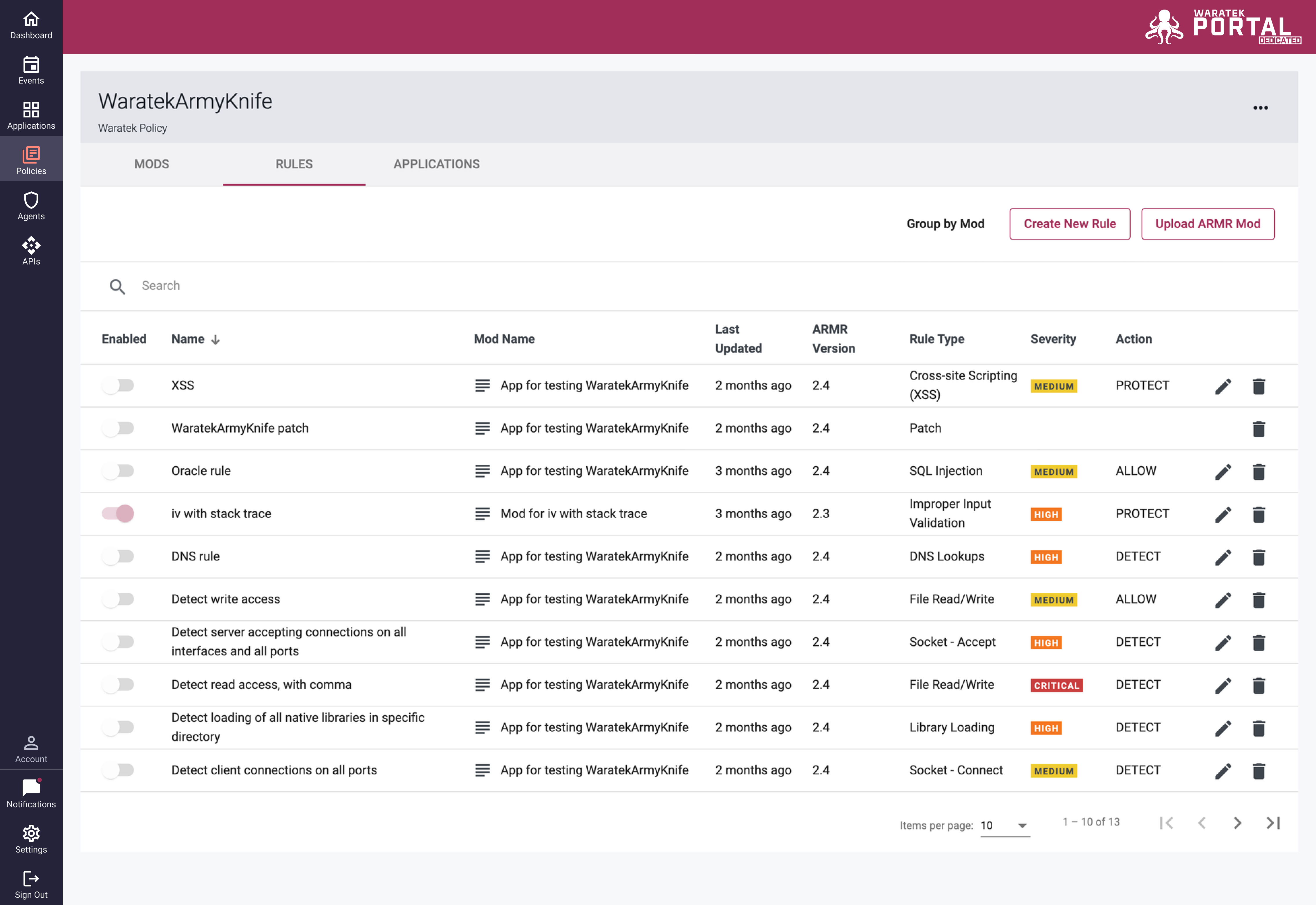Open the Items per page dropdown
This screenshot has width=1316, height=905.
coord(1005,826)
